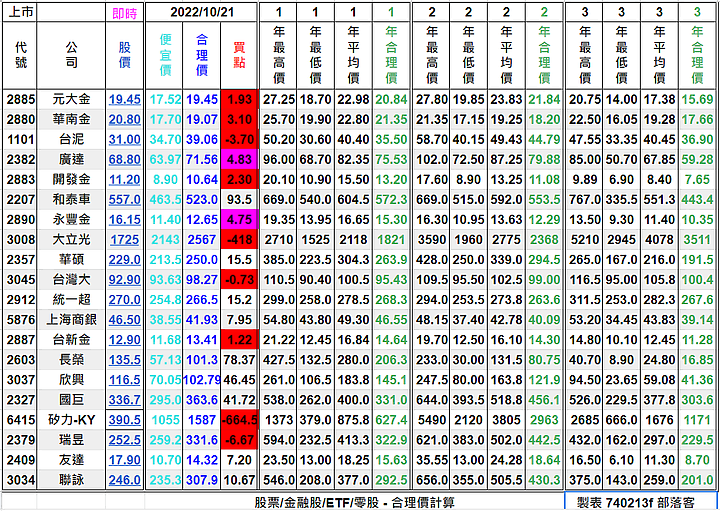Open the 31.00 price link for 台泥
This screenshot has width=720, height=511.
pos(124,140)
